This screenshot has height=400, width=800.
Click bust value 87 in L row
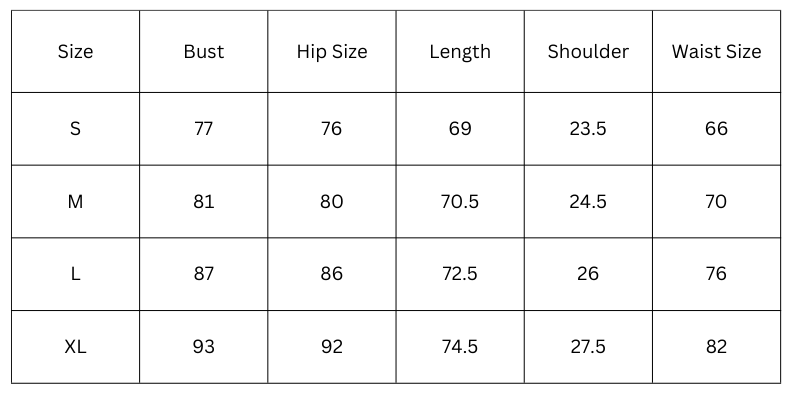204,274
